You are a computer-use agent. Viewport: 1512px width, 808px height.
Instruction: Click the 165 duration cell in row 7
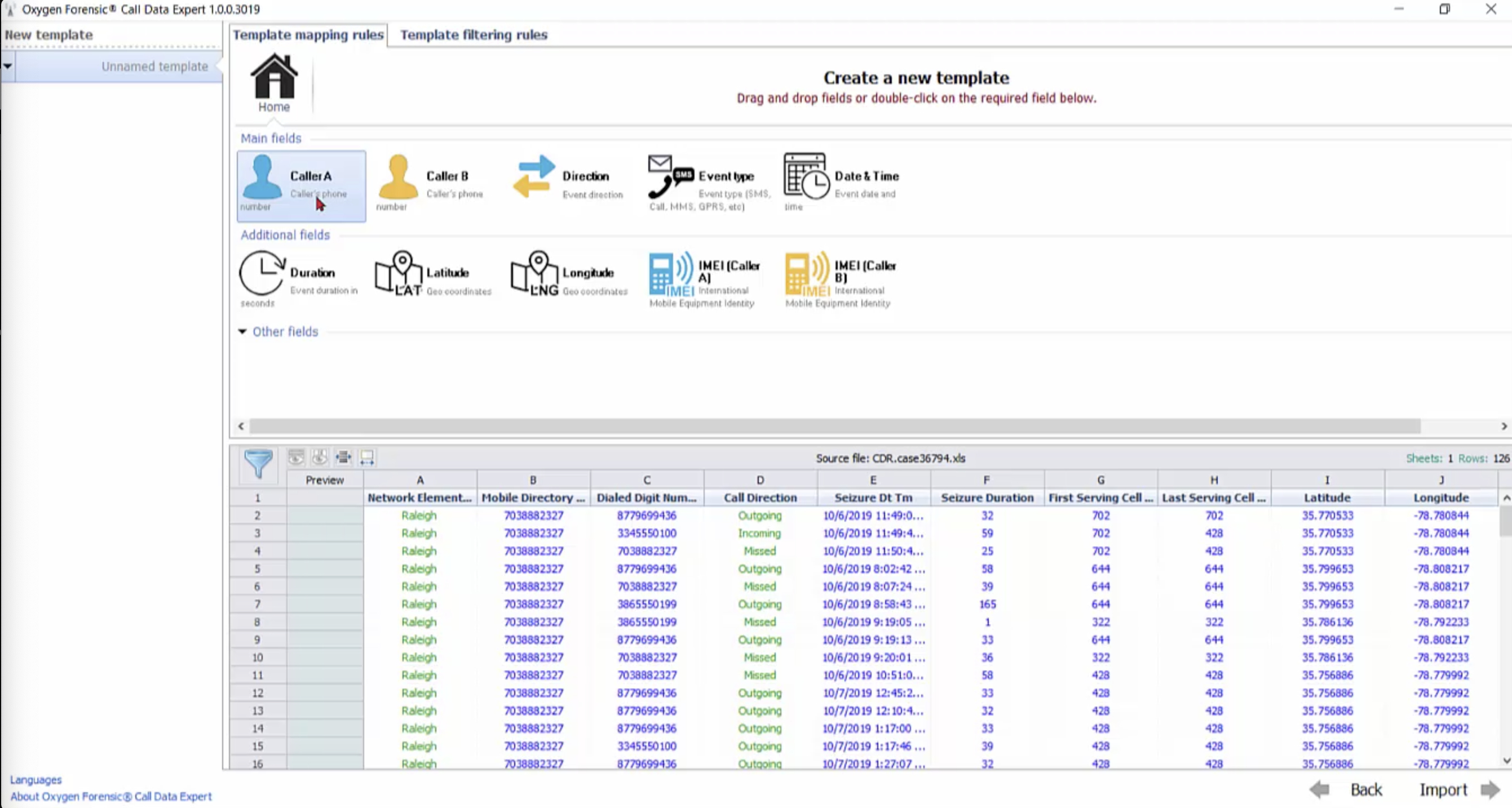[x=987, y=605]
